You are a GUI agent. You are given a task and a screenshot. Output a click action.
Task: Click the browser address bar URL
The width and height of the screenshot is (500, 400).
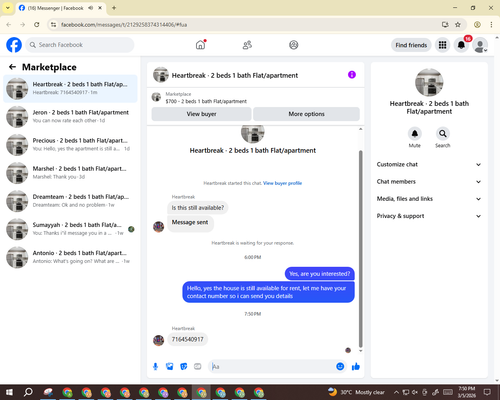pos(124,25)
